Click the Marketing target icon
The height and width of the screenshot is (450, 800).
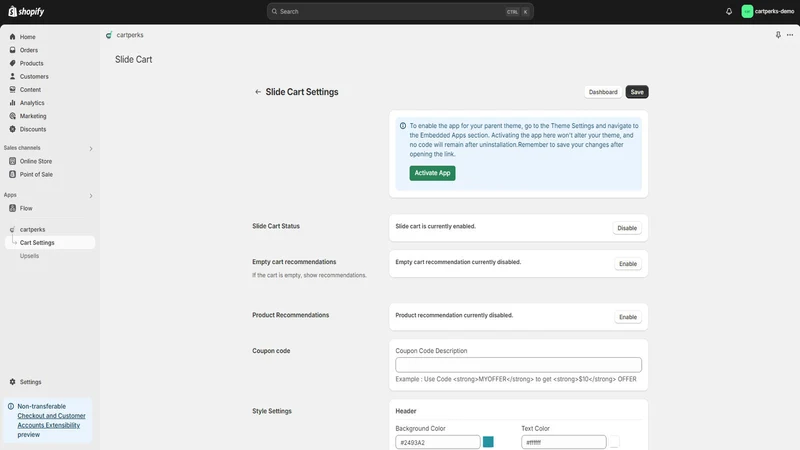pyautogui.click(x=12, y=116)
